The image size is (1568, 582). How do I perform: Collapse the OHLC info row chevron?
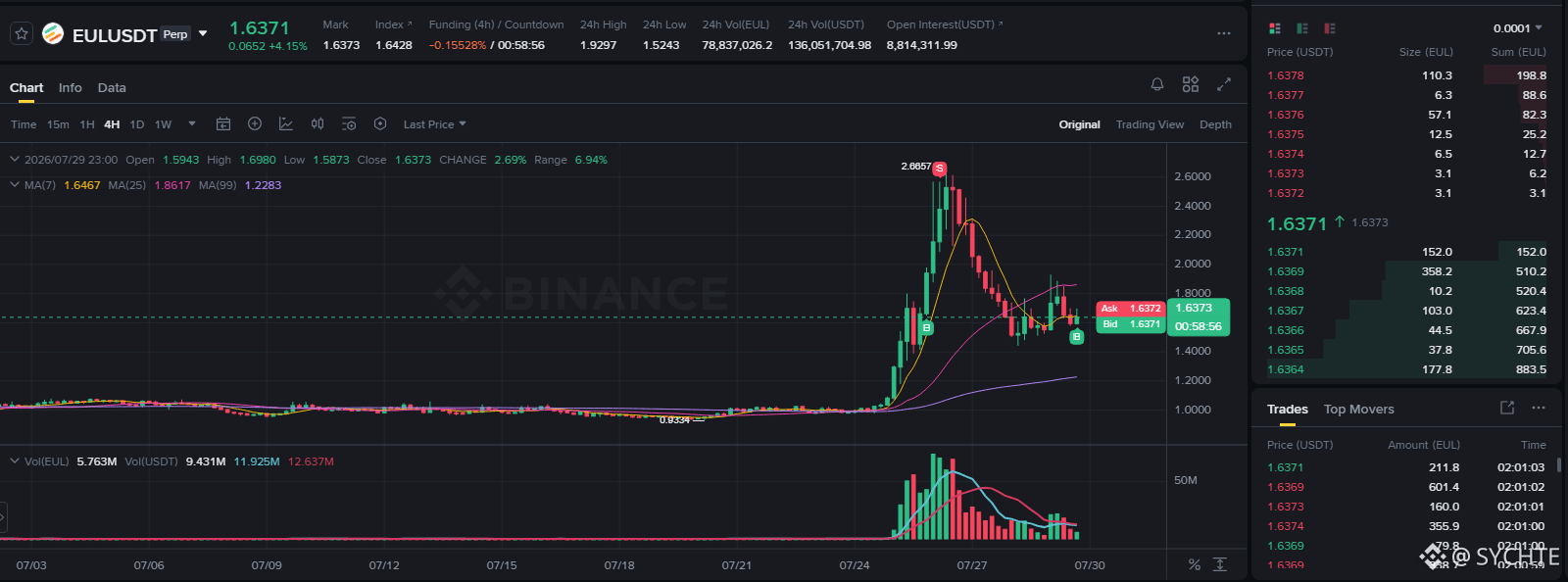[15, 159]
